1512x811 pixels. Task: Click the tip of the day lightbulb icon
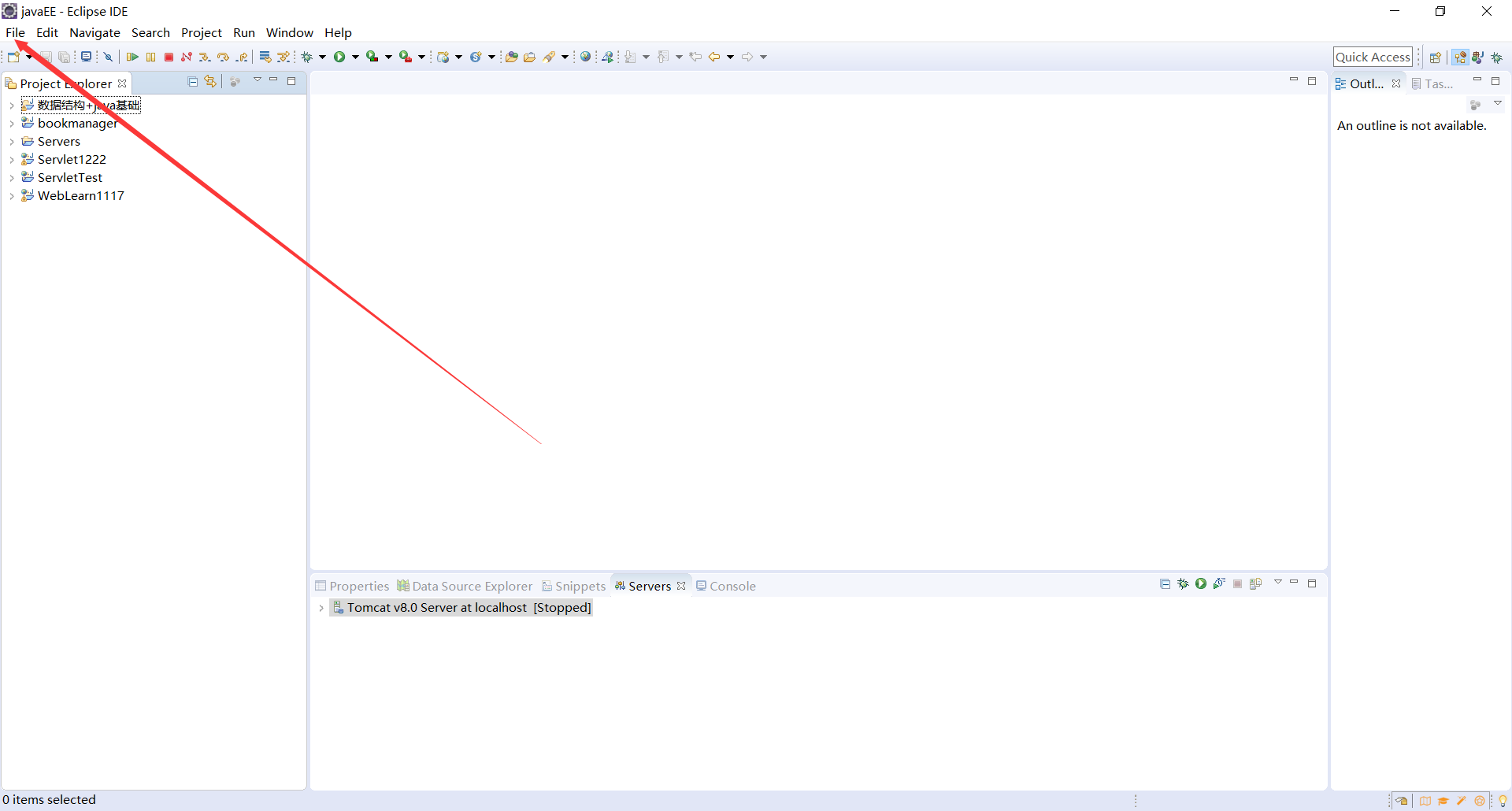click(x=1503, y=801)
